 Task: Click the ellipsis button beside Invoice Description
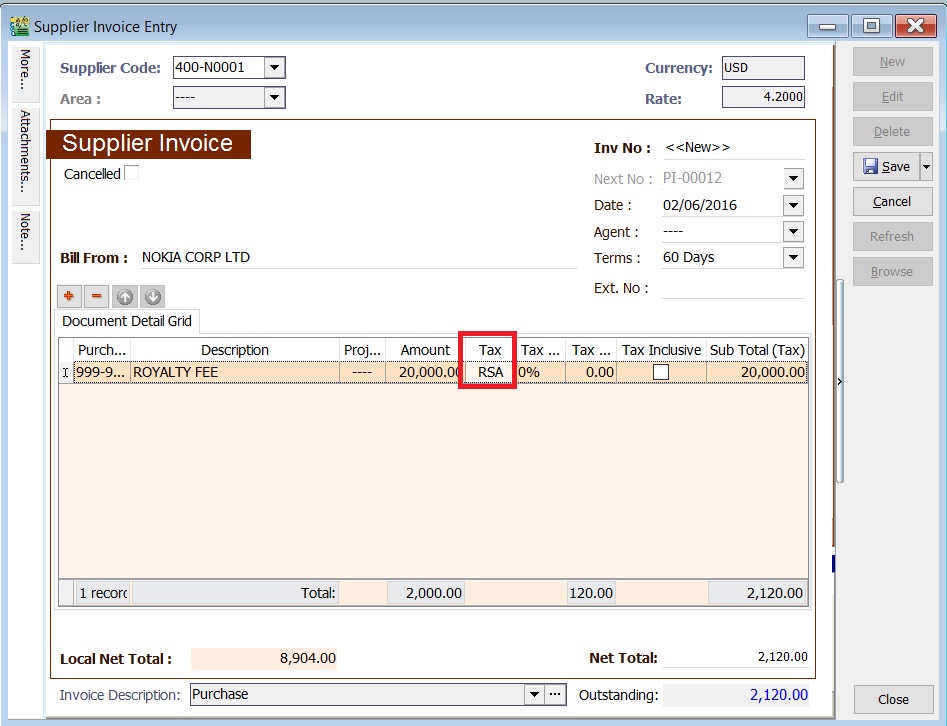tap(556, 694)
